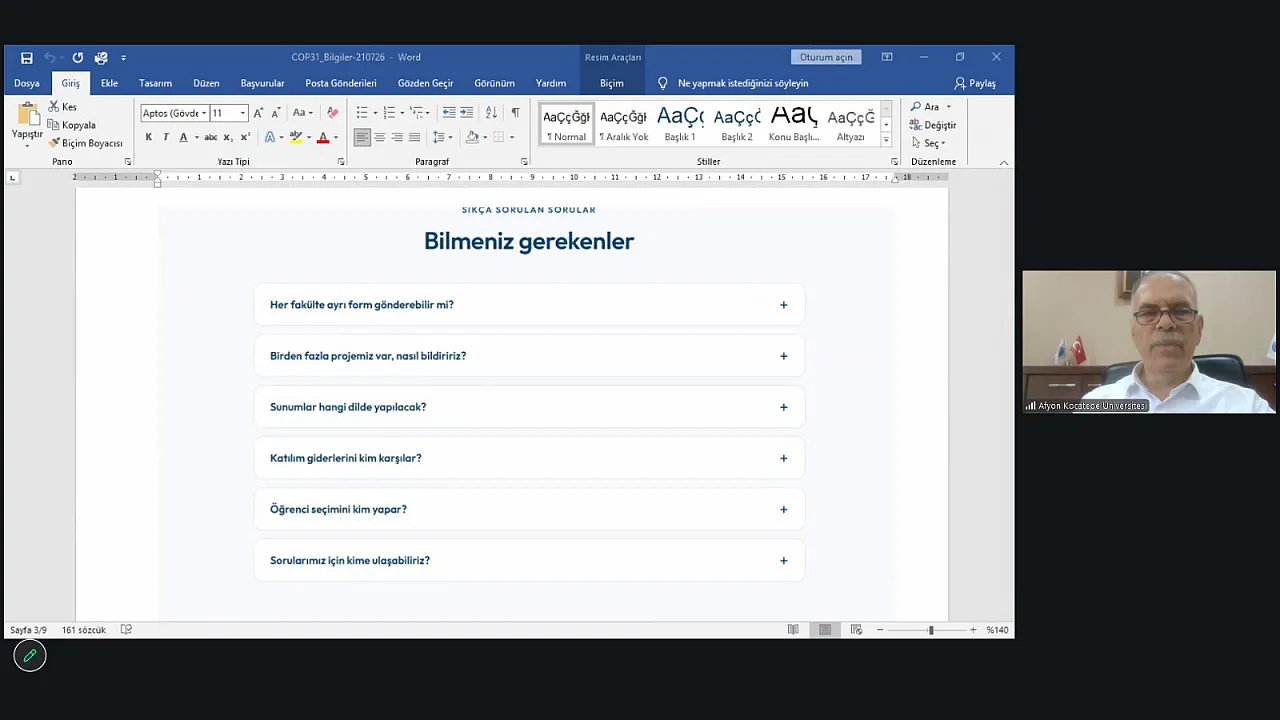Screen dimensions: 1280x720
Task: Click the clear formatting eraser icon
Action: 333,113
